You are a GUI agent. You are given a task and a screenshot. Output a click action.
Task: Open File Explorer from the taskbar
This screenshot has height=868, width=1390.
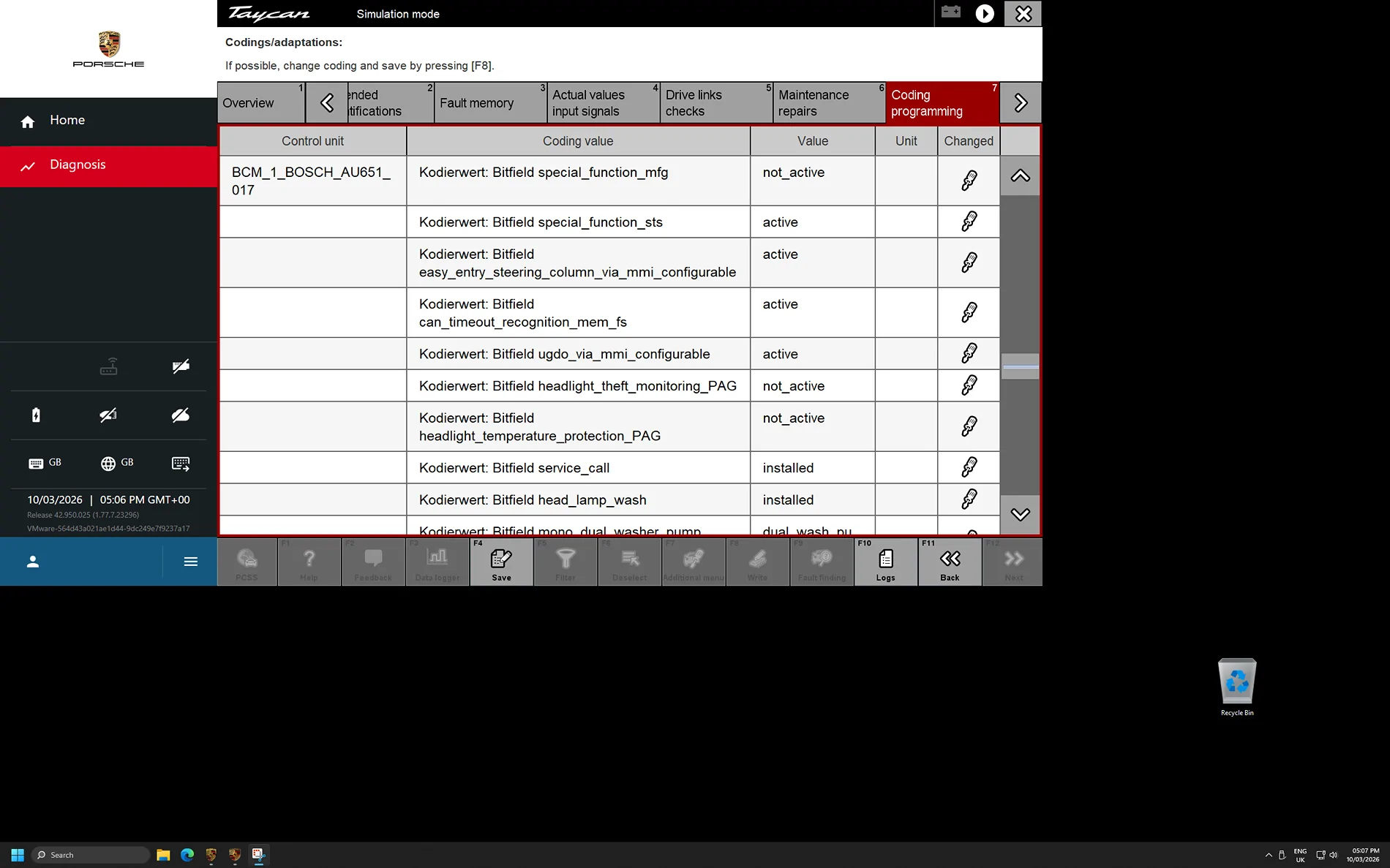(x=163, y=855)
